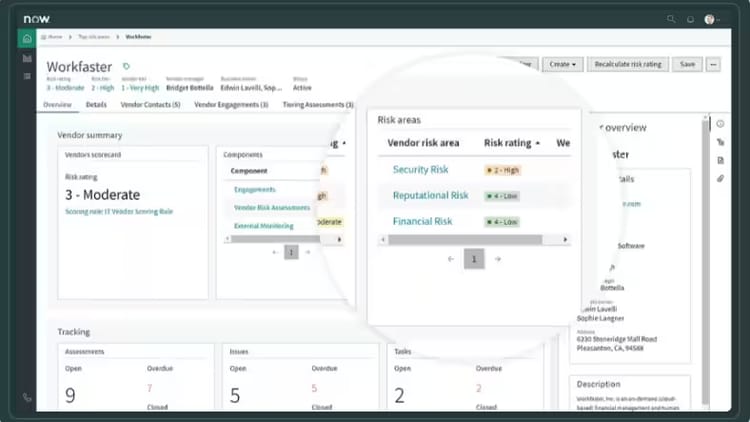Go to next page in Risk areas pagination
This screenshot has height=422, width=750.
click(497, 259)
